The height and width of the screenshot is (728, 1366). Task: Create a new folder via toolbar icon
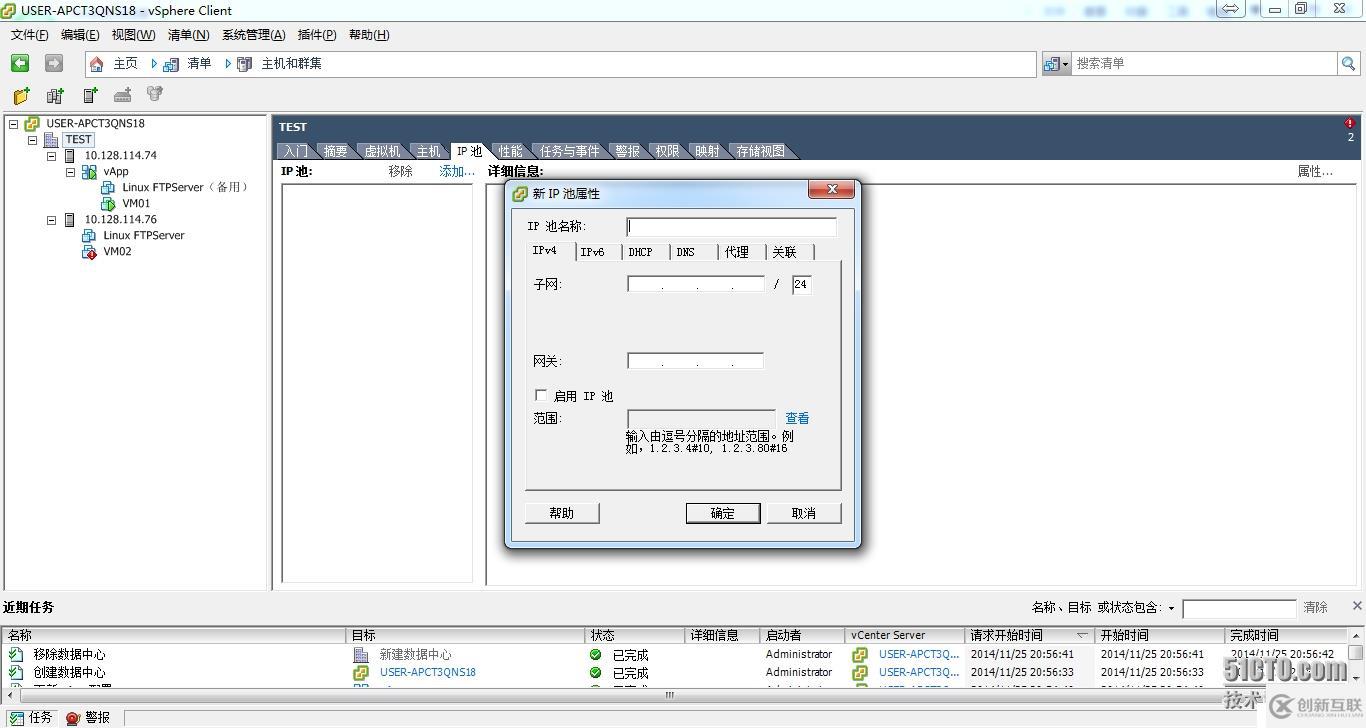pos(21,95)
